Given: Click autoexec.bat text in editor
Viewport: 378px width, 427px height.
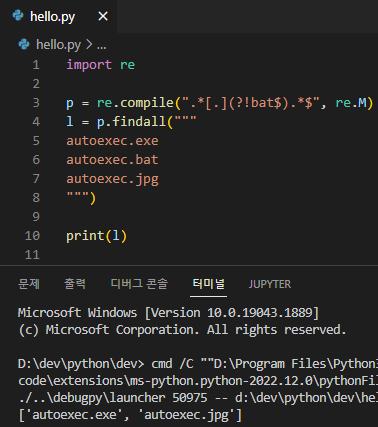Looking at the screenshot, I should click(112, 160).
